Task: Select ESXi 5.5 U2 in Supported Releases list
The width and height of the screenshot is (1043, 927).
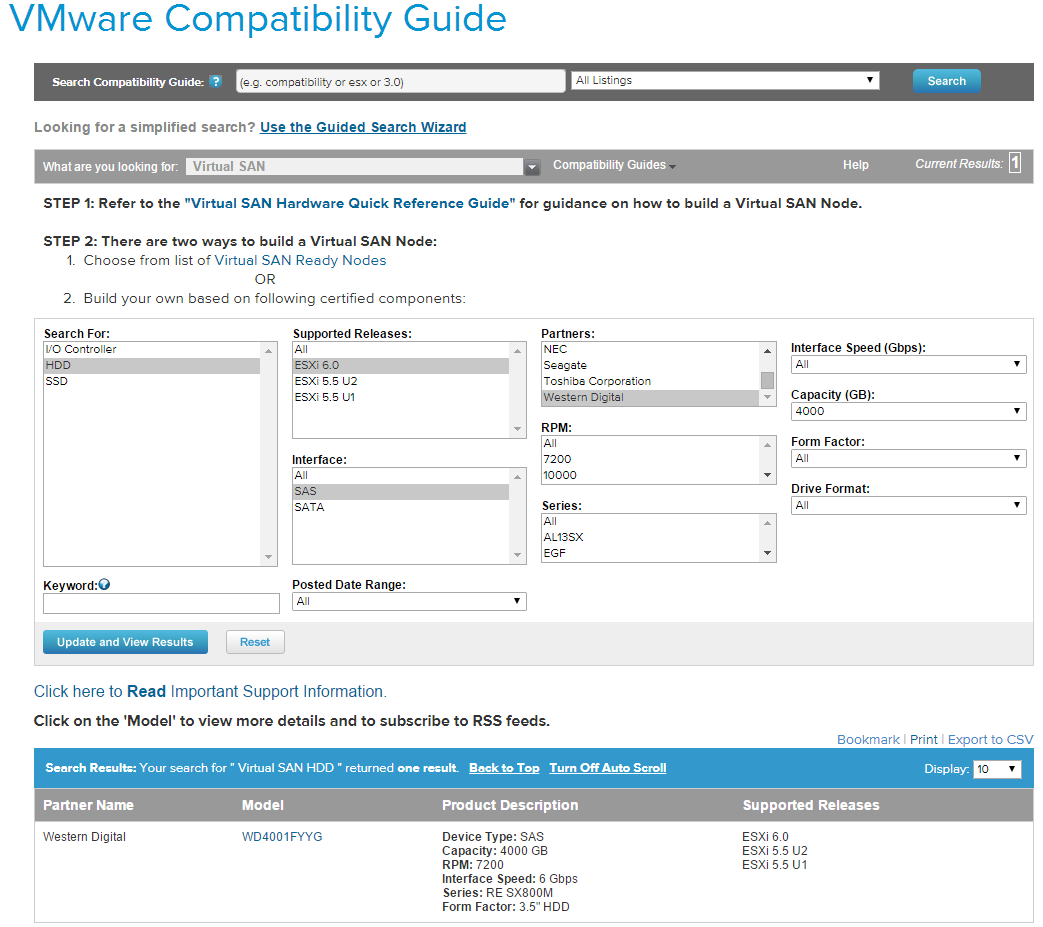Action: [x=401, y=381]
